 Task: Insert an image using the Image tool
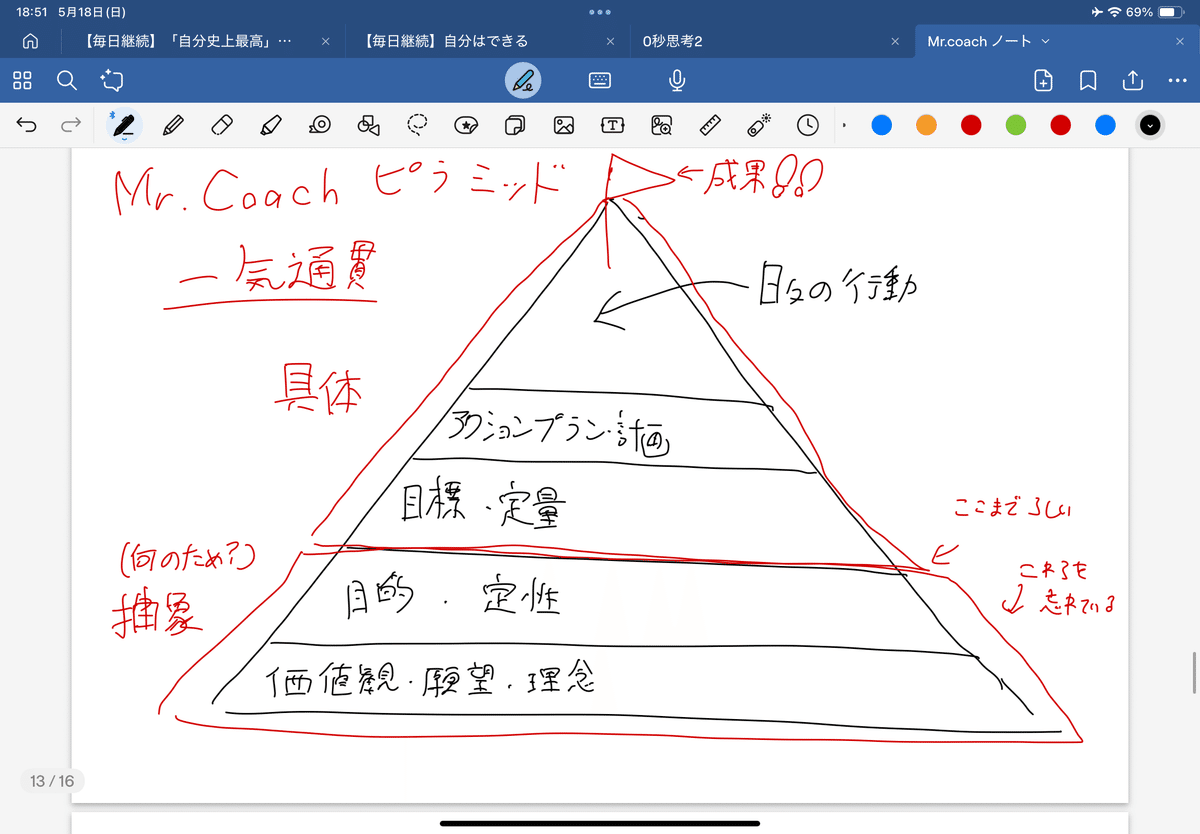[564, 125]
